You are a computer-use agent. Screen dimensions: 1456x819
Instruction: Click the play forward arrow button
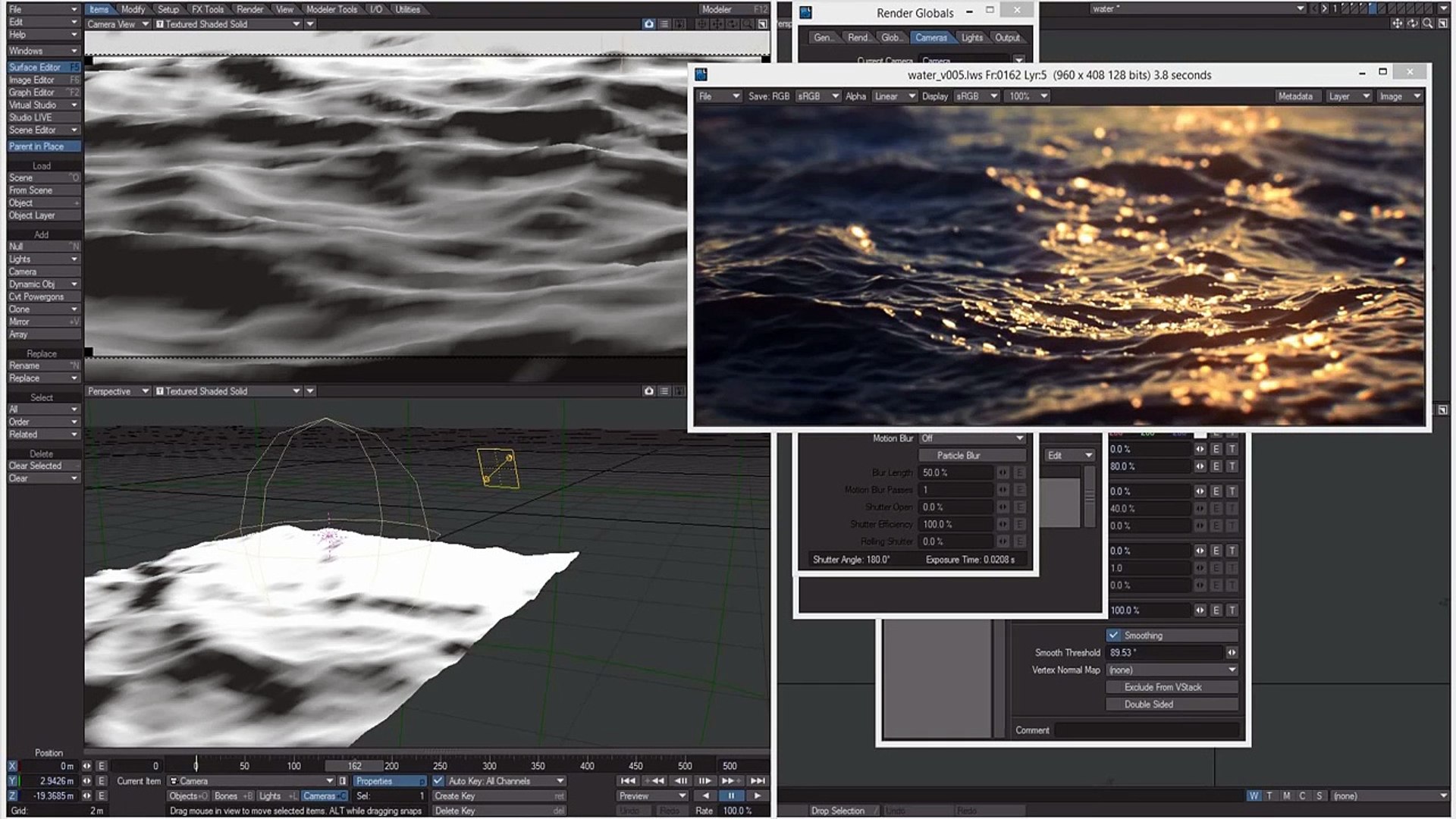tap(757, 795)
